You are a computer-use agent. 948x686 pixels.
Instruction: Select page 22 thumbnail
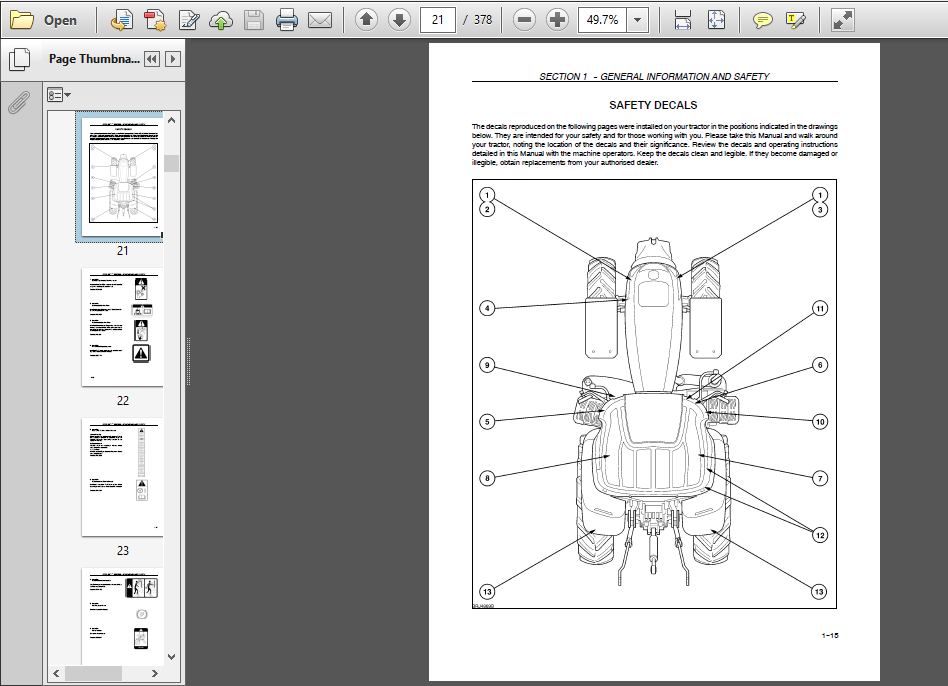(123, 327)
